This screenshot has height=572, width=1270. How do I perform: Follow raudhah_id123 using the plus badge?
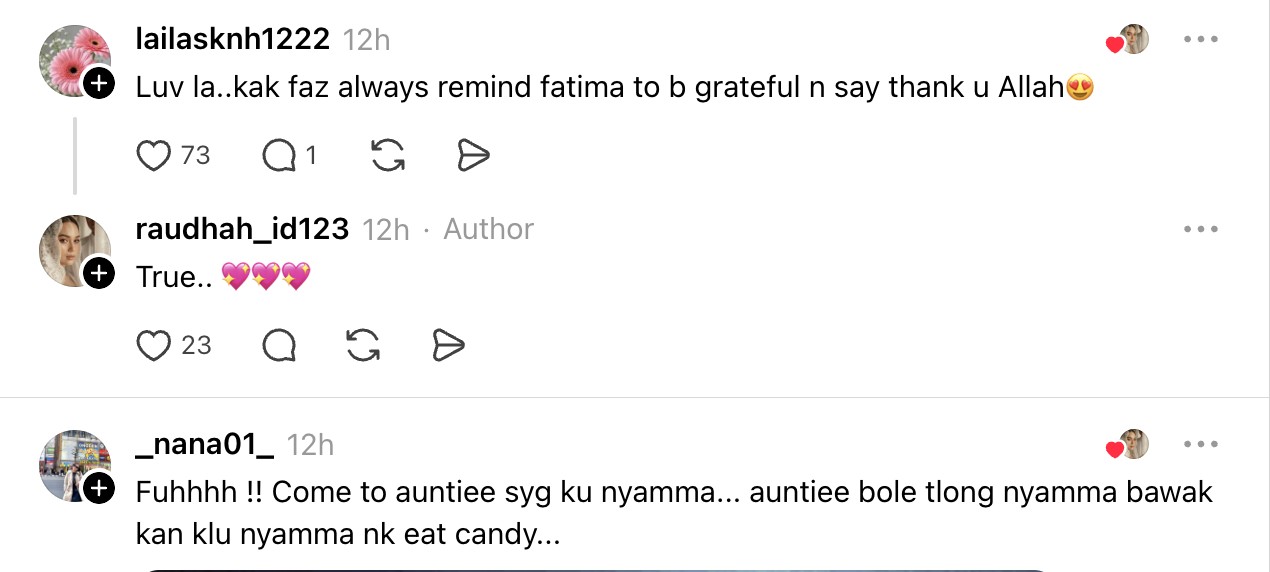click(98, 274)
